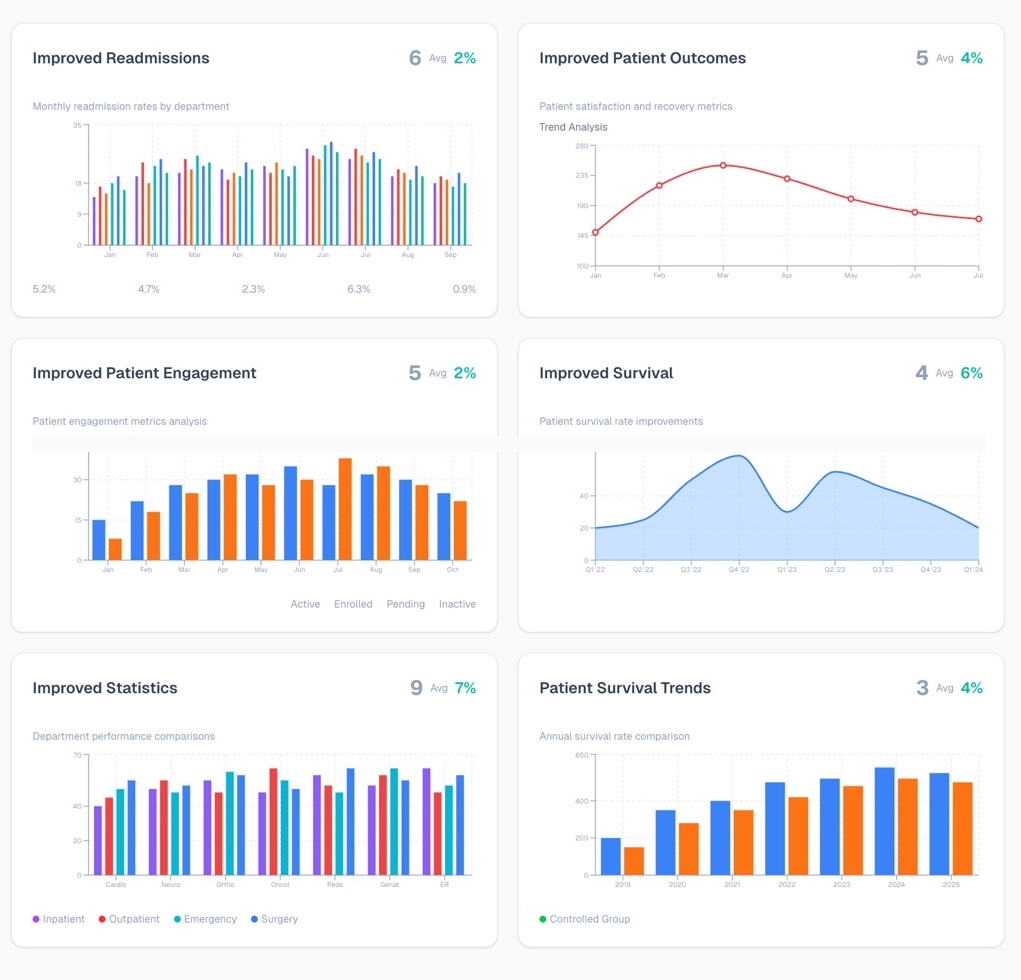Image resolution: width=1021 pixels, height=980 pixels.
Task: Click the red Outpatient legend dot
Action: [x=102, y=919]
